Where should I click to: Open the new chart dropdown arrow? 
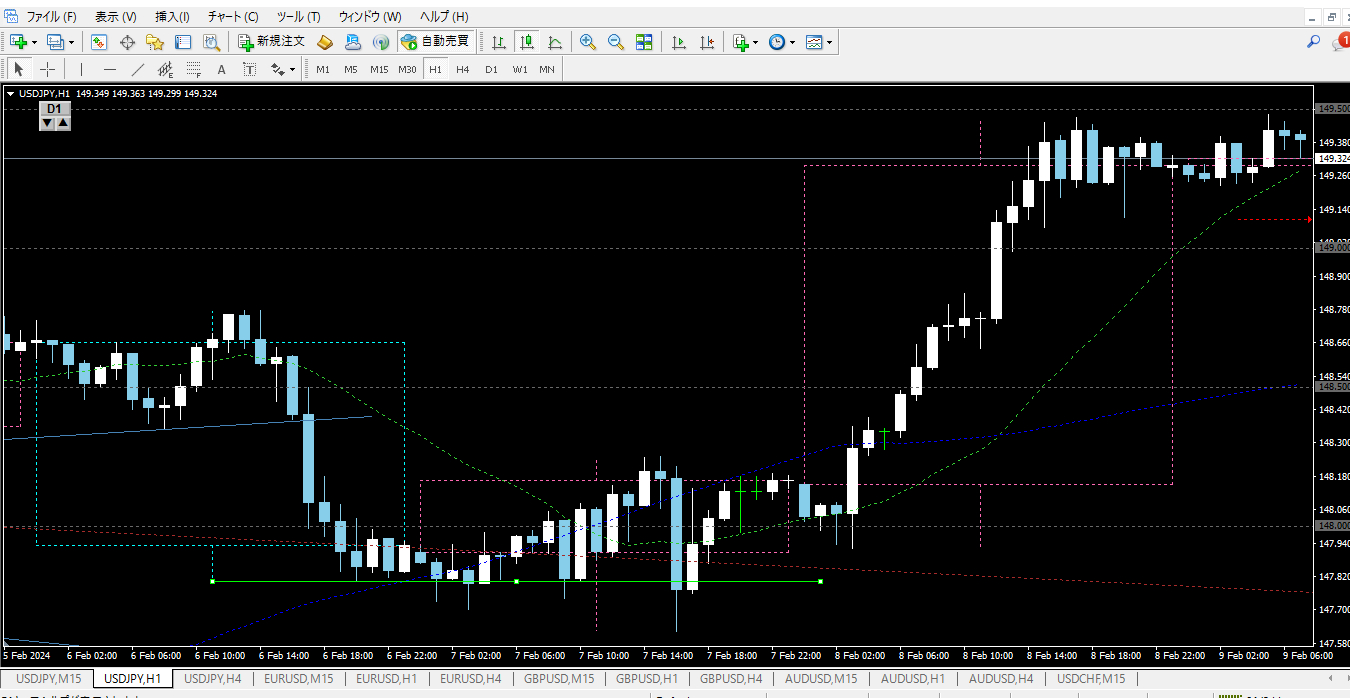(x=34, y=42)
